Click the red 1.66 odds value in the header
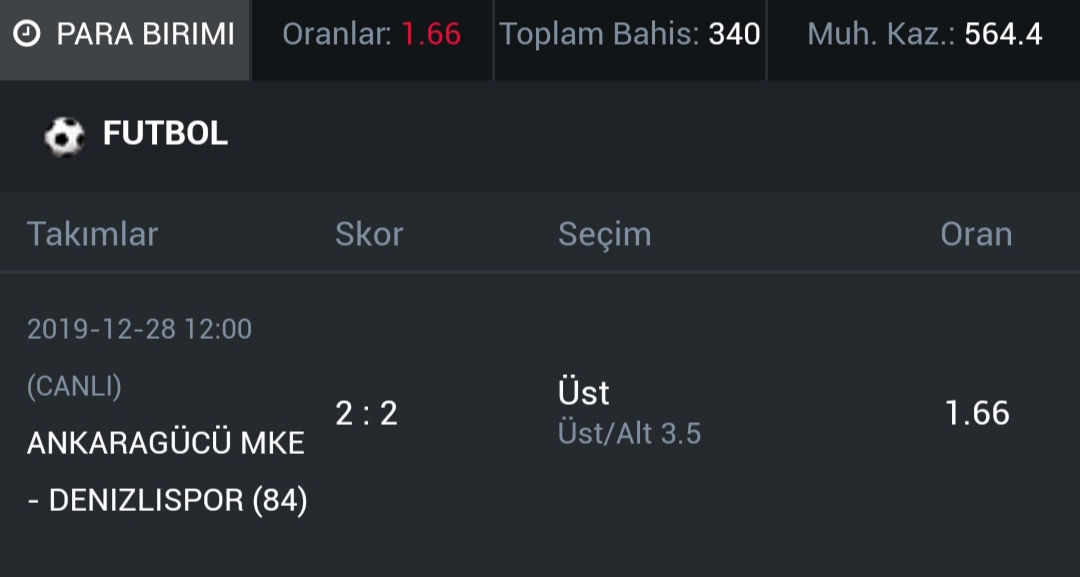1080x577 pixels. [431, 34]
